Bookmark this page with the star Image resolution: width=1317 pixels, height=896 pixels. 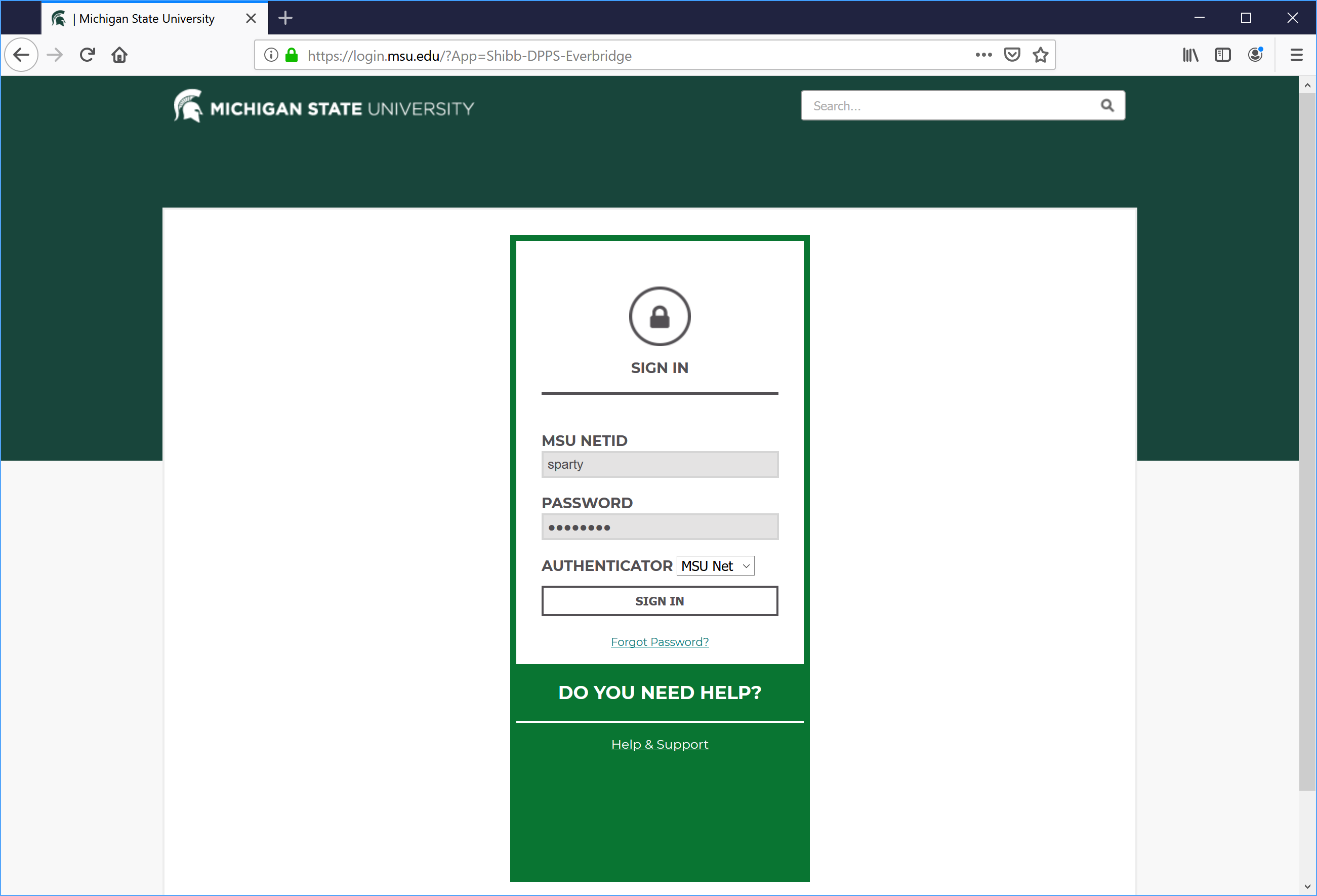pos(1041,55)
